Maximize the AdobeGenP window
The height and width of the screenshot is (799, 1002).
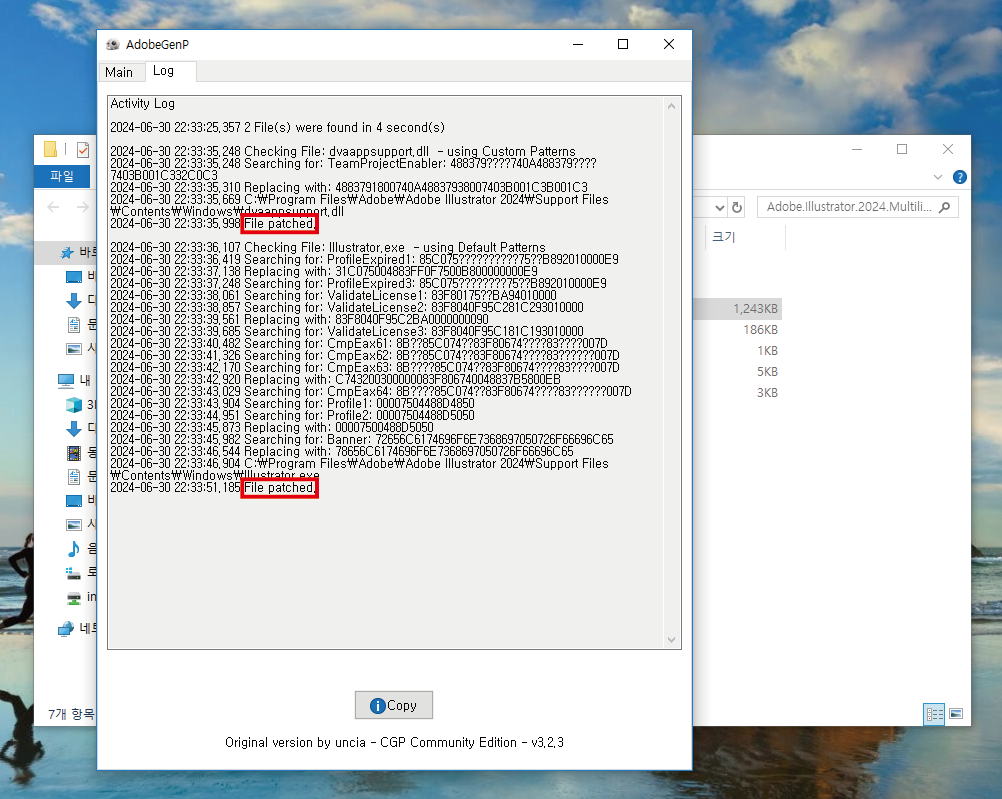pos(623,44)
